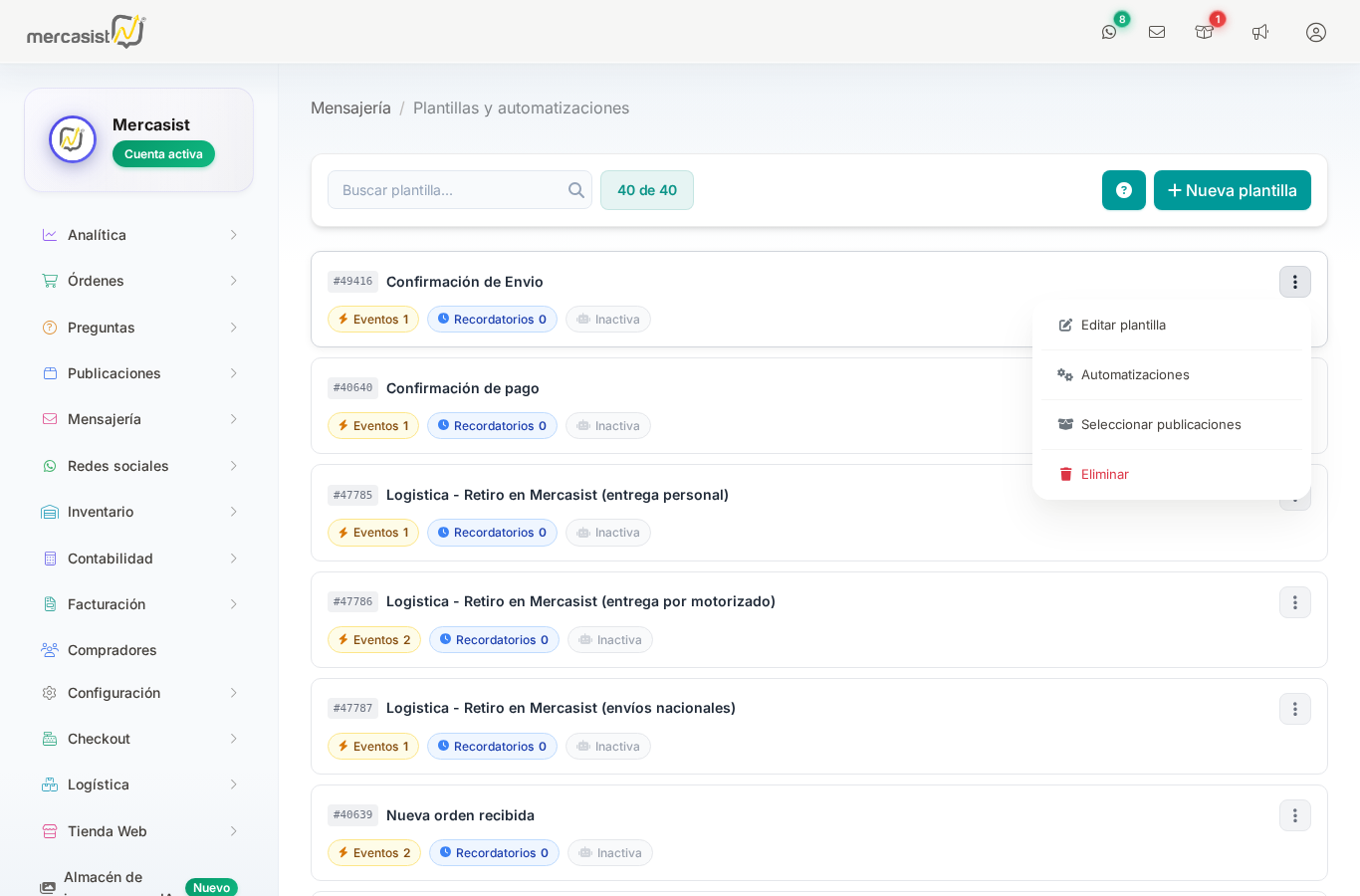Click the search magnifier icon
This screenshot has width=1360, height=896.
(x=576, y=190)
